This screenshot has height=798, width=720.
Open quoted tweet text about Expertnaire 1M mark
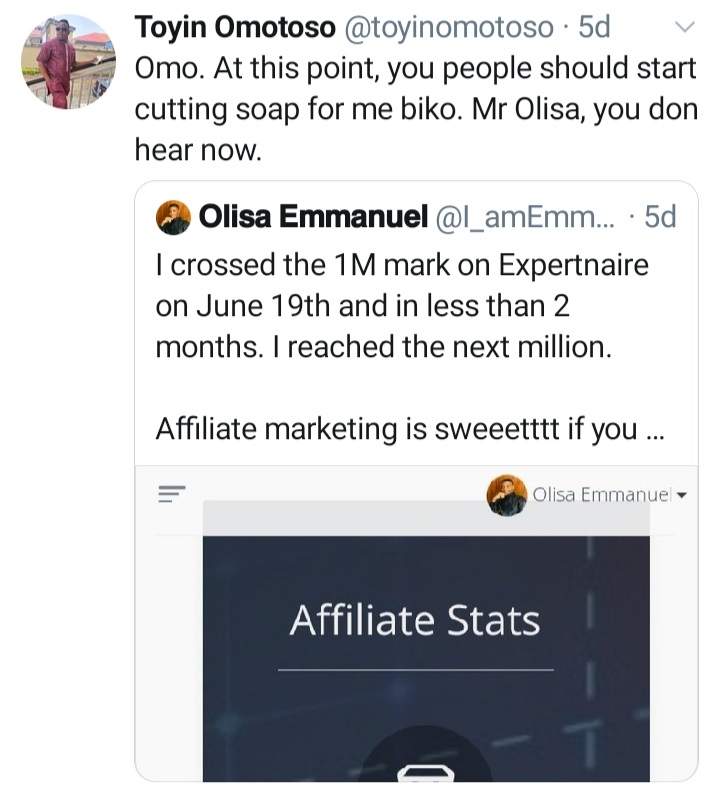[402, 306]
